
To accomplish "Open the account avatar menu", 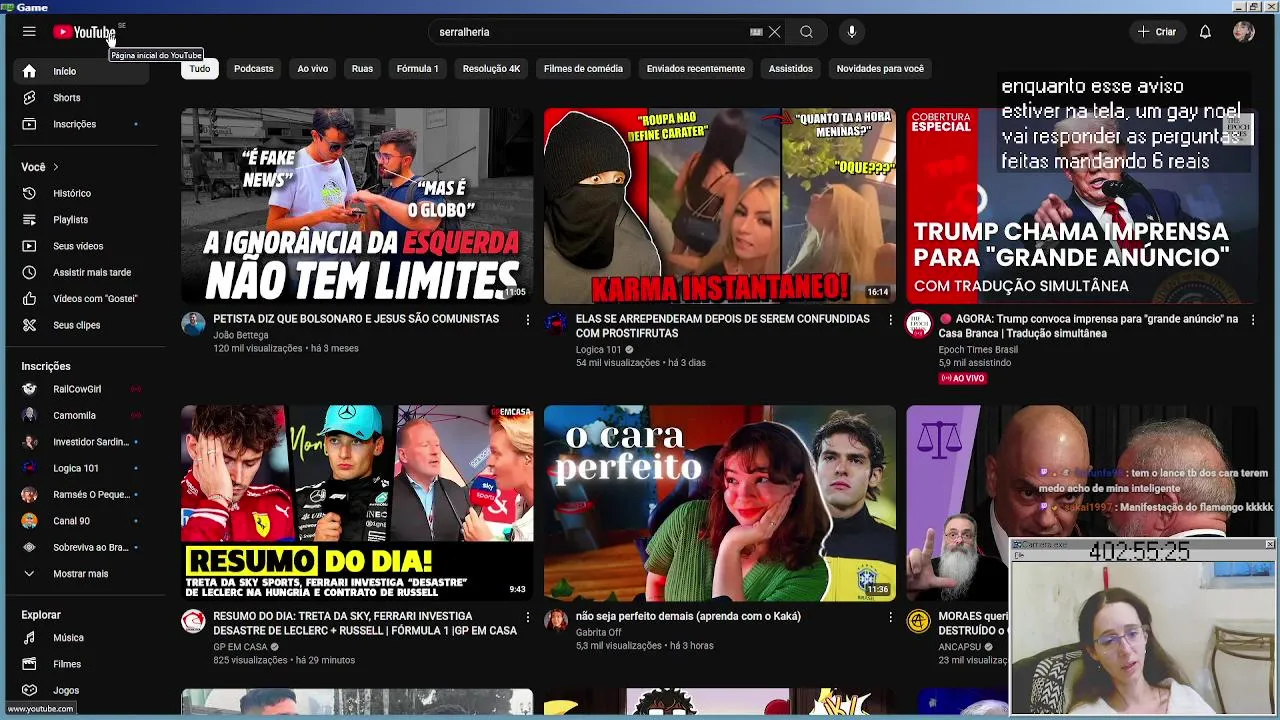I will tap(1244, 32).
